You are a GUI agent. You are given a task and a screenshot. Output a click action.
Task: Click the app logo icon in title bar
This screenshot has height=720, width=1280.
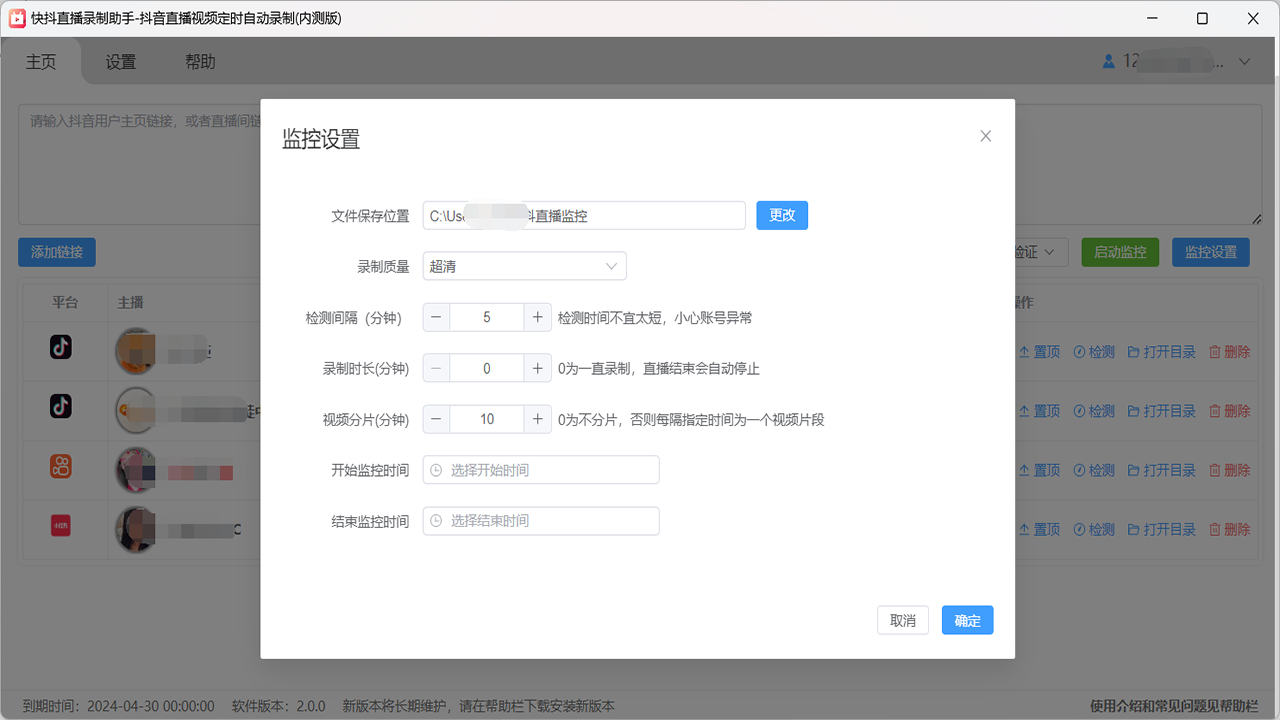pos(17,18)
